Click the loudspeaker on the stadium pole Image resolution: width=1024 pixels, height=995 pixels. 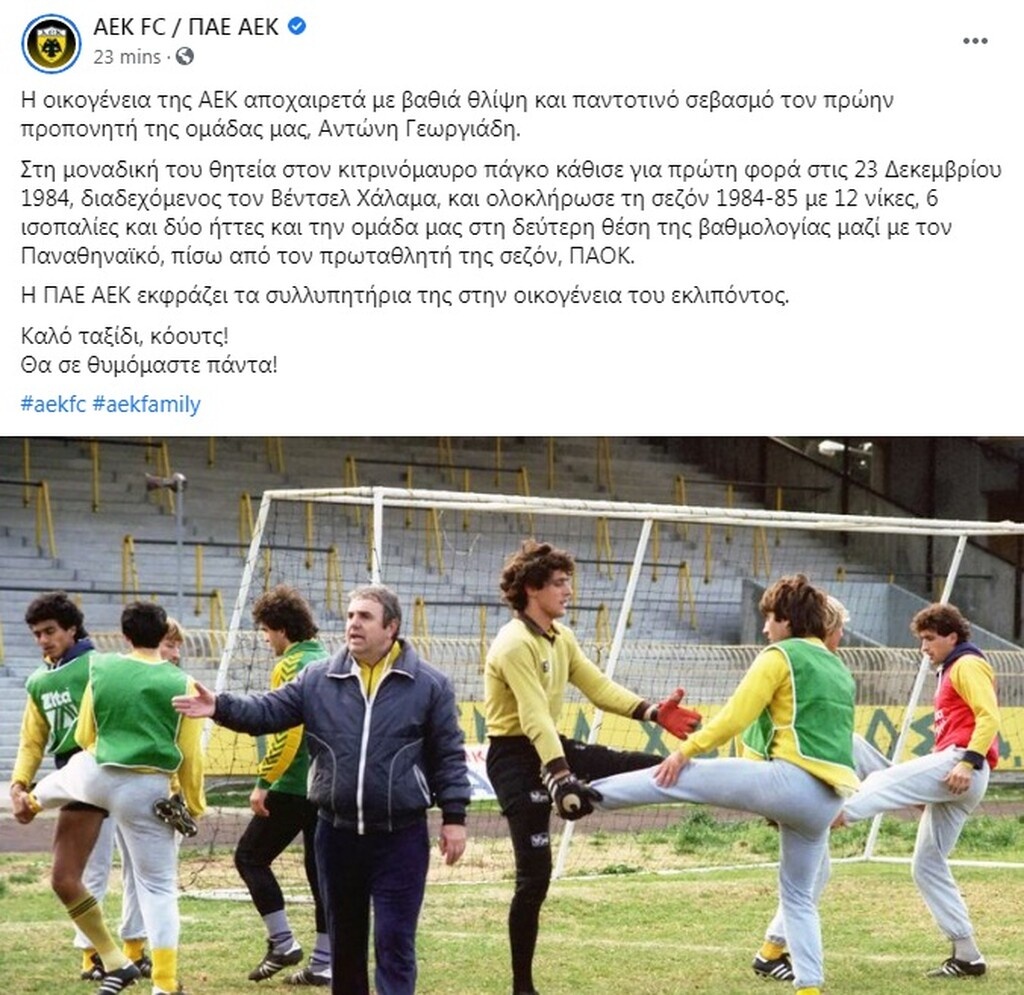167,483
